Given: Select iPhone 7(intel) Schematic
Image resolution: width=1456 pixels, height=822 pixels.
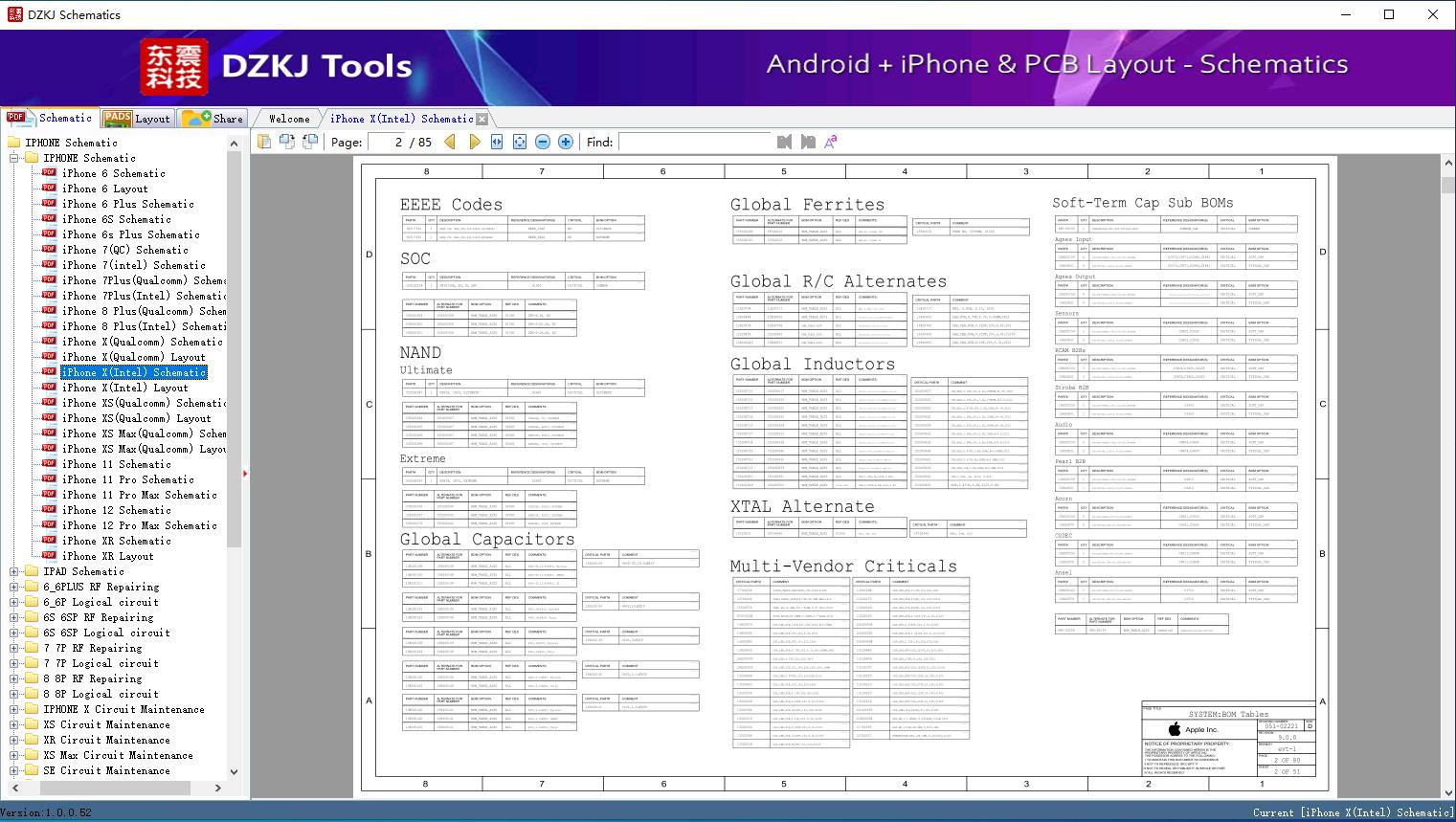Looking at the screenshot, I should tap(134, 265).
